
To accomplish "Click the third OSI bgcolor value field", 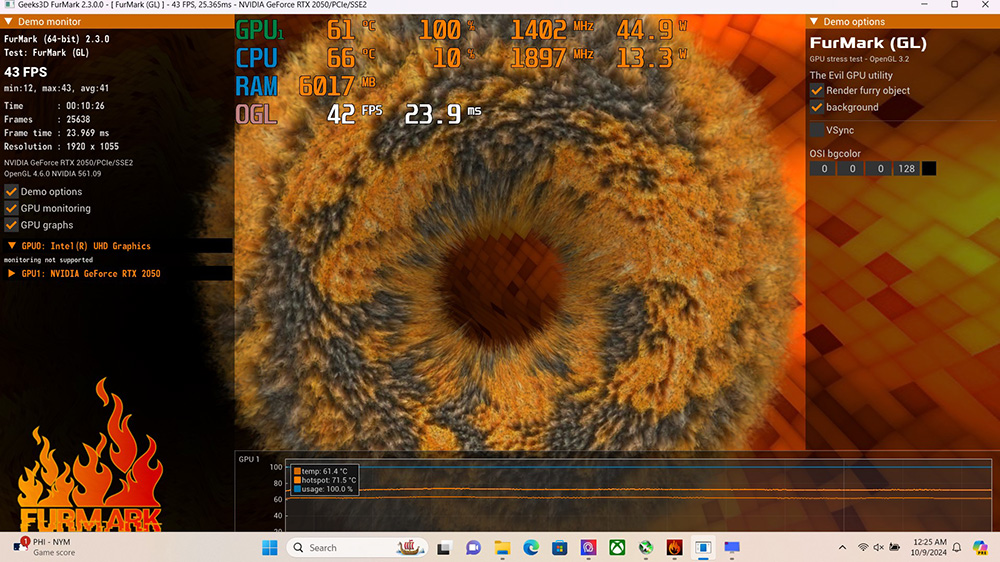I will (880, 168).
